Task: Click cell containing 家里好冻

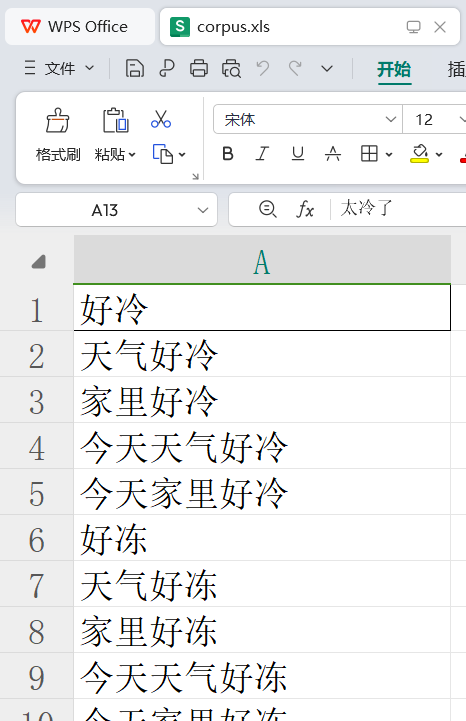Action: [262, 630]
